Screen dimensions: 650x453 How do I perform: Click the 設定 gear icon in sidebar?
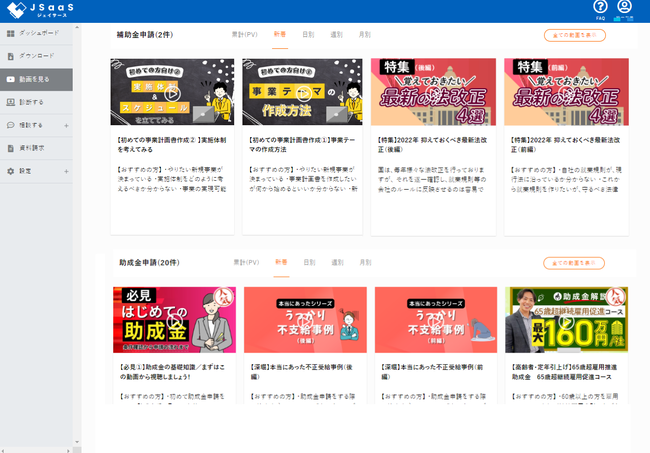(x=10, y=171)
